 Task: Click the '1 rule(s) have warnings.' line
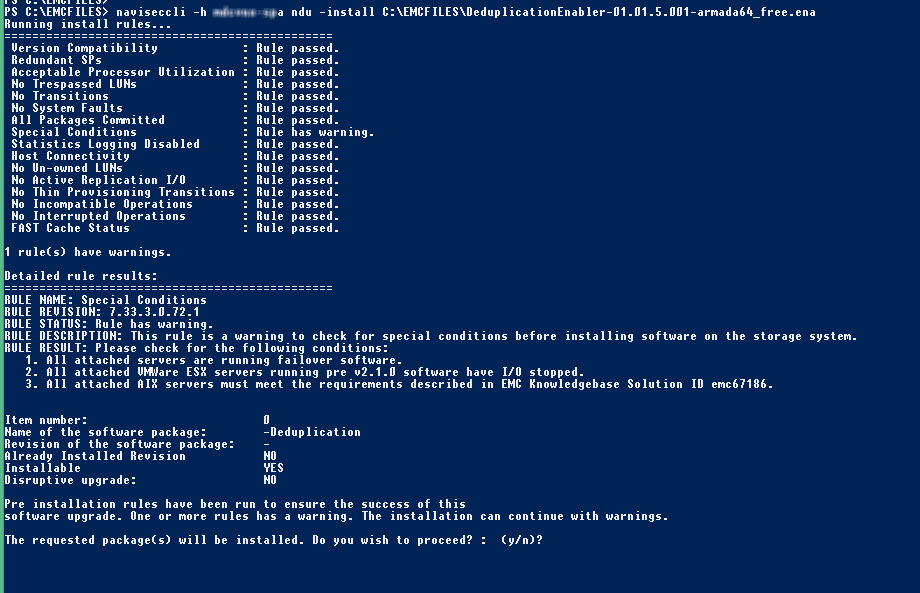point(88,252)
